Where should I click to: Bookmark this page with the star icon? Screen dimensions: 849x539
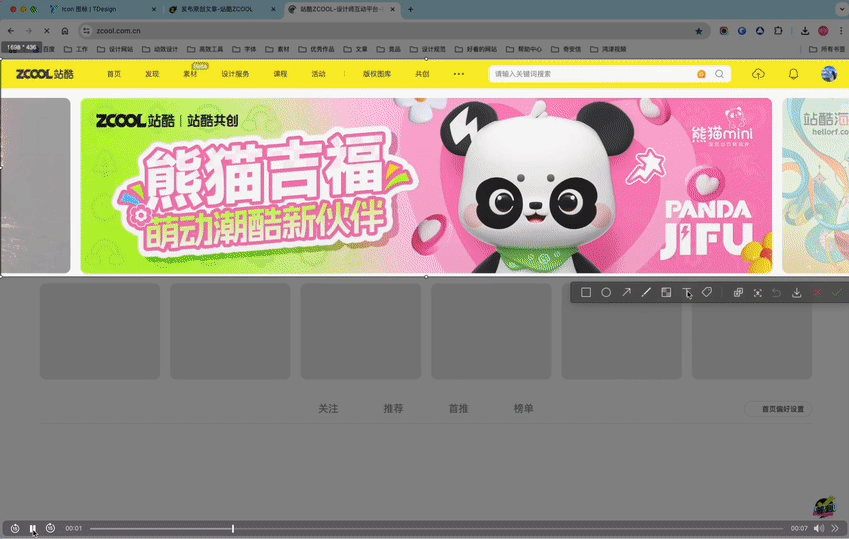click(x=698, y=31)
